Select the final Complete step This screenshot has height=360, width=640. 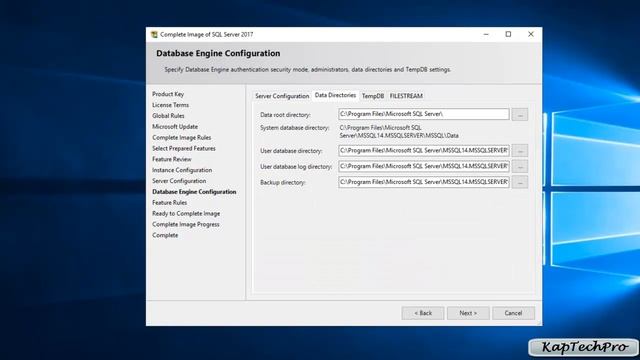click(165, 235)
